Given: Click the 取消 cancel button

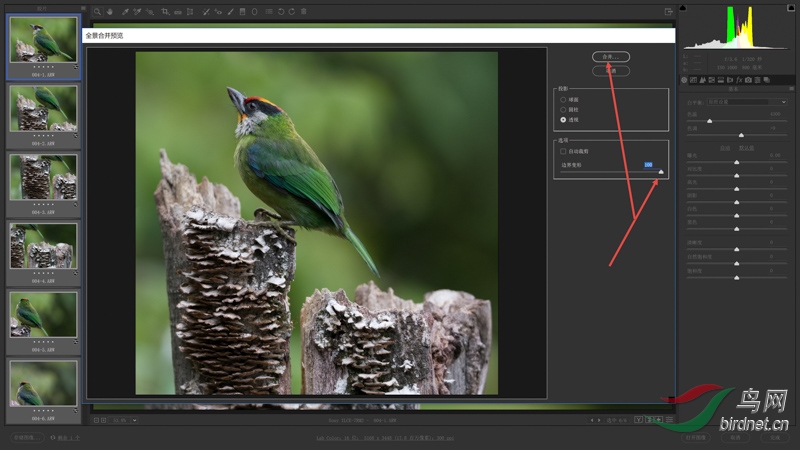Looking at the screenshot, I should [610, 71].
